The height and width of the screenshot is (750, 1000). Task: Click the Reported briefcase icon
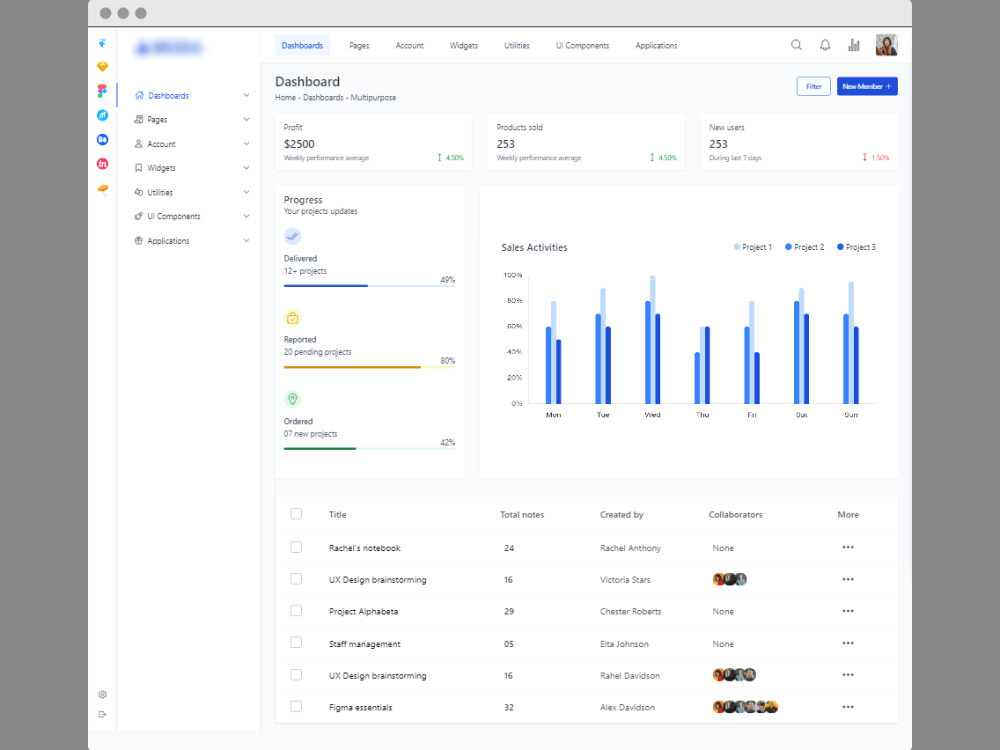tap(292, 318)
